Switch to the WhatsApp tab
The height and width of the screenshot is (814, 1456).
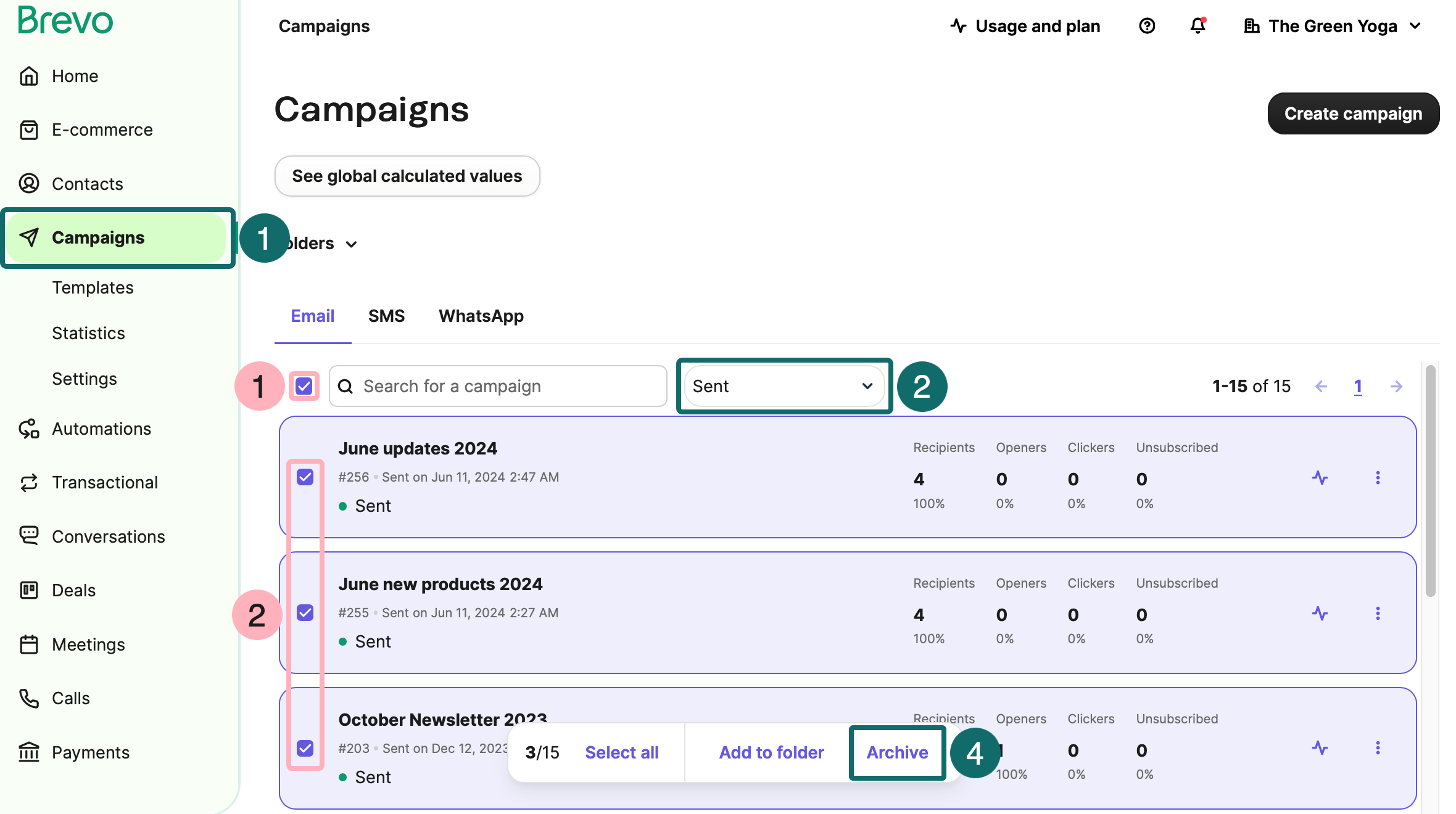click(481, 316)
